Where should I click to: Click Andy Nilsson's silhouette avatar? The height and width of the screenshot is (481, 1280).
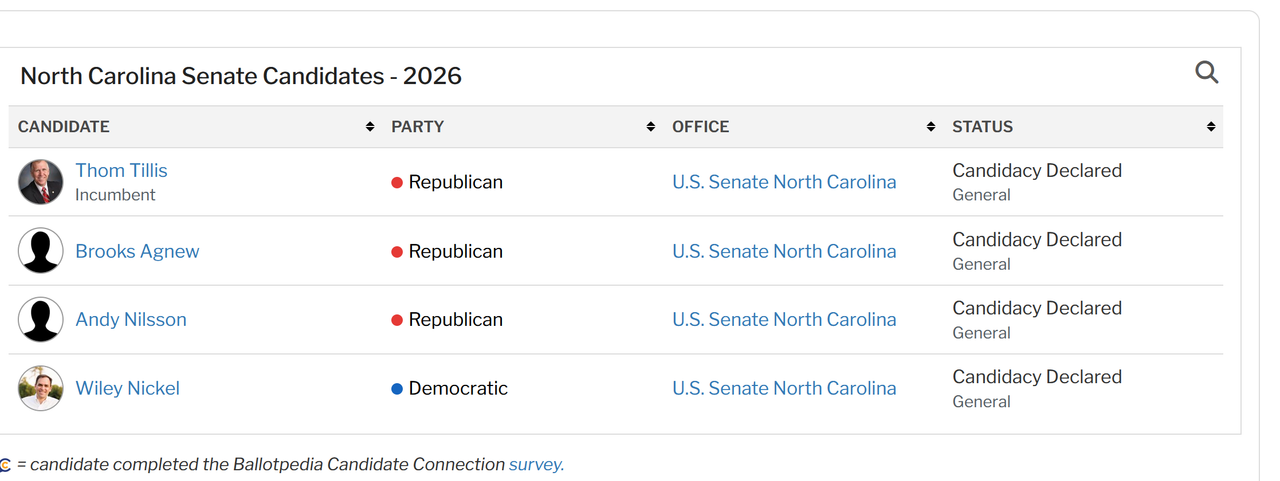pyautogui.click(x=41, y=320)
